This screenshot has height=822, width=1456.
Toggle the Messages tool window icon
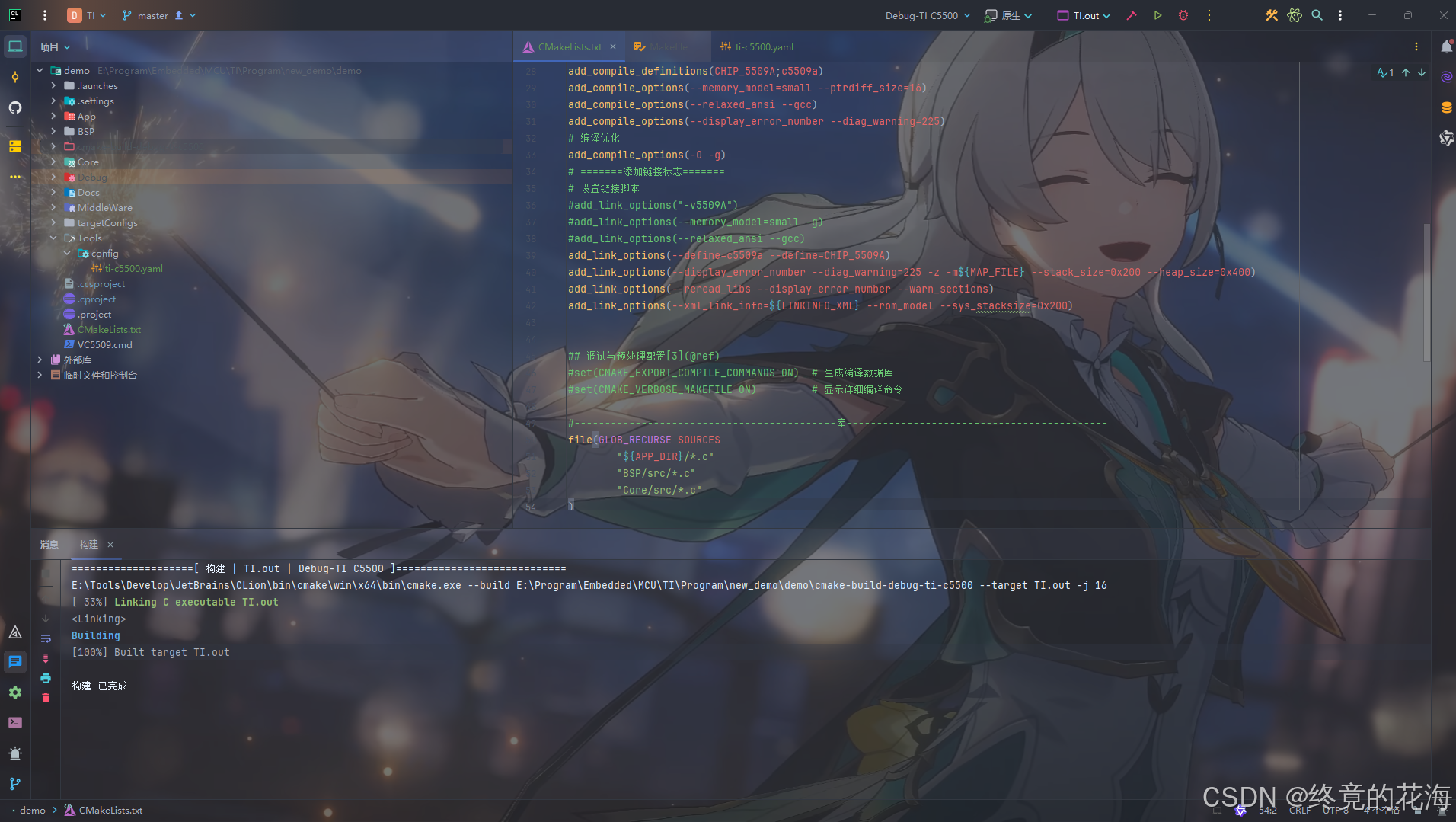pyautogui.click(x=15, y=662)
